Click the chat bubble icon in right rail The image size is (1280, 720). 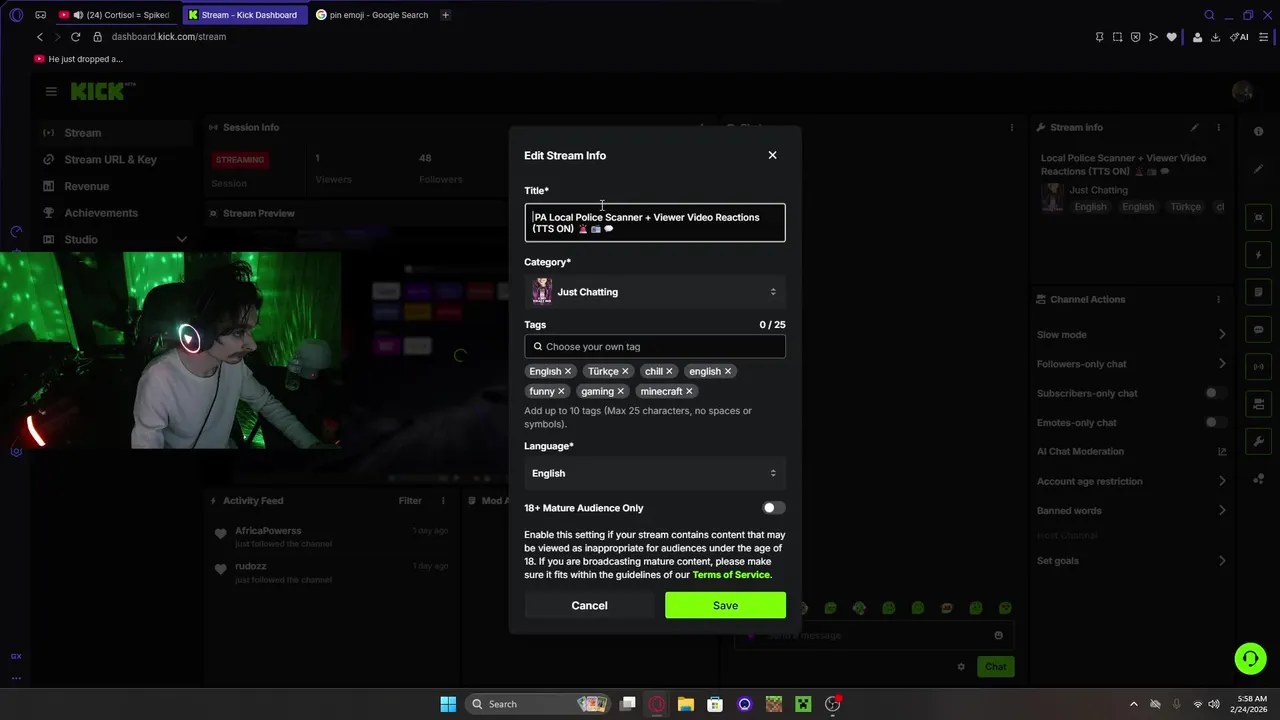pyautogui.click(x=1259, y=330)
